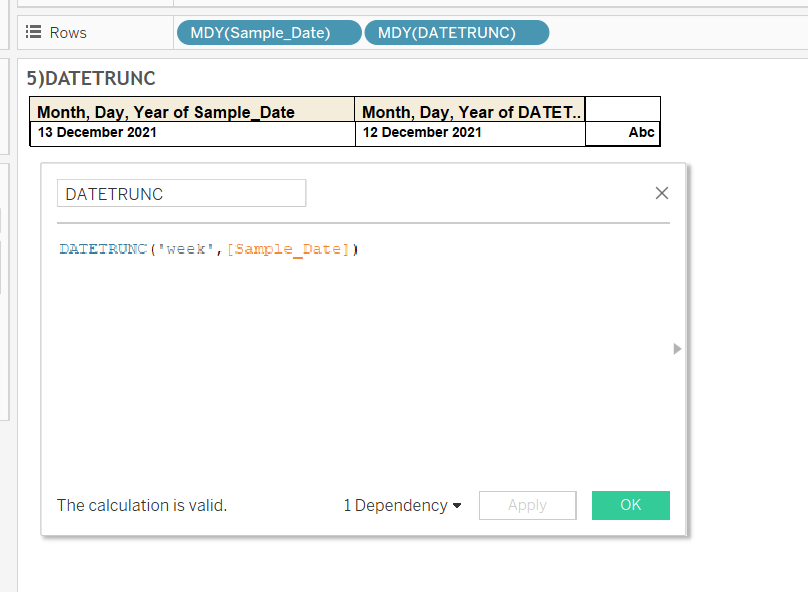Click the DATETRUNC function in formula

coord(104,249)
